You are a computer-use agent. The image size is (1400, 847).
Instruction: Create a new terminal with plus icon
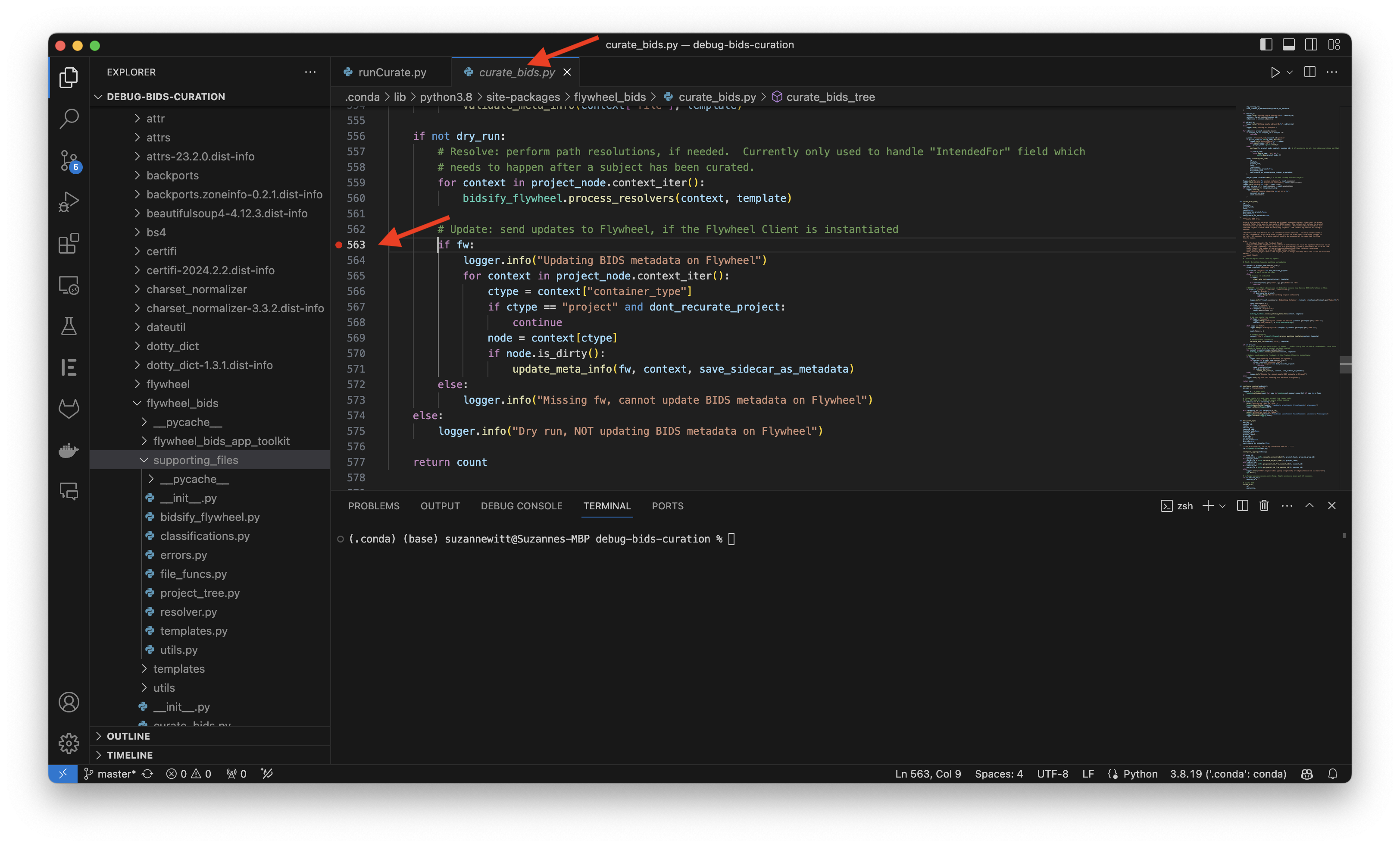[x=1208, y=505]
